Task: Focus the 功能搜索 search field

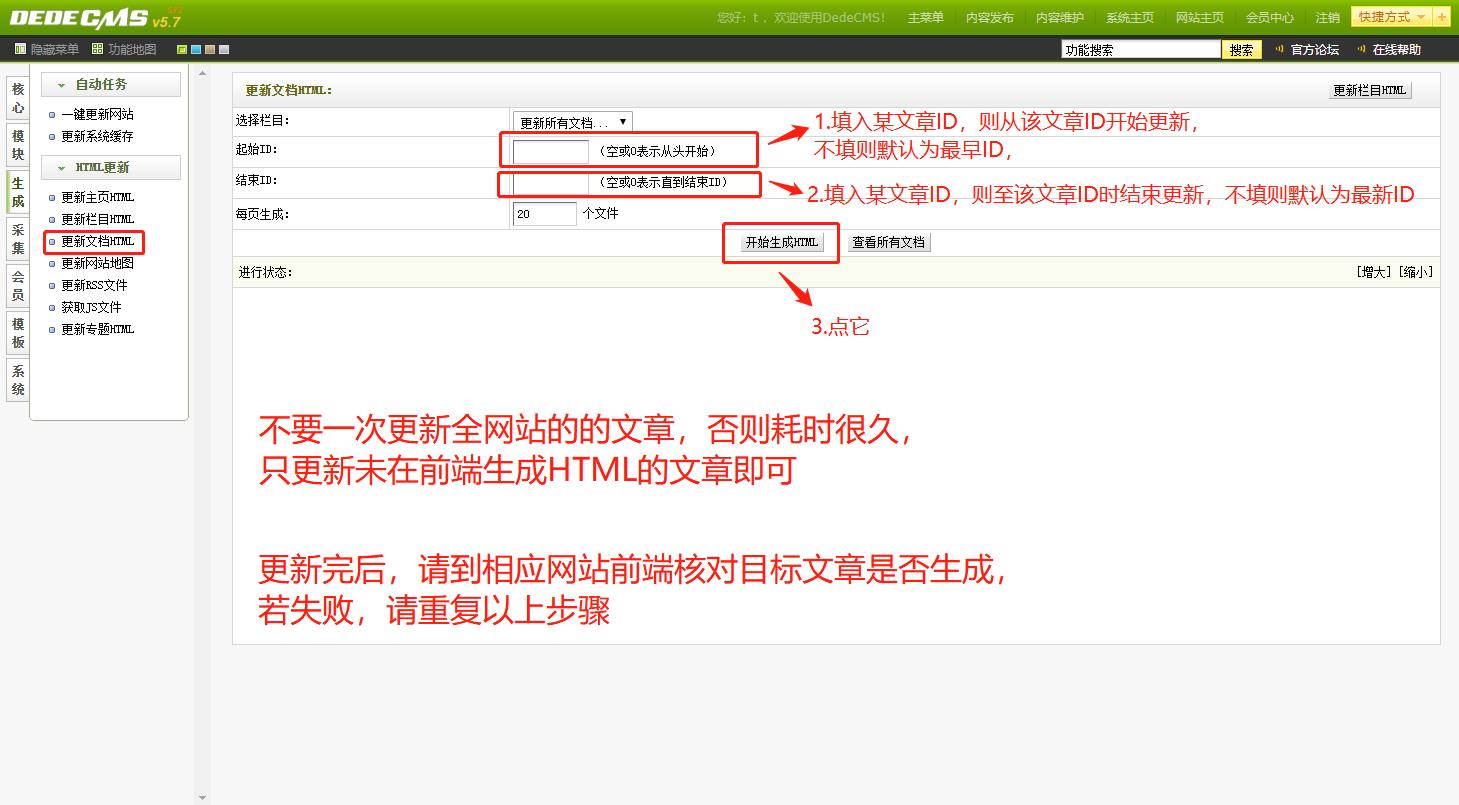Action: [1141, 49]
